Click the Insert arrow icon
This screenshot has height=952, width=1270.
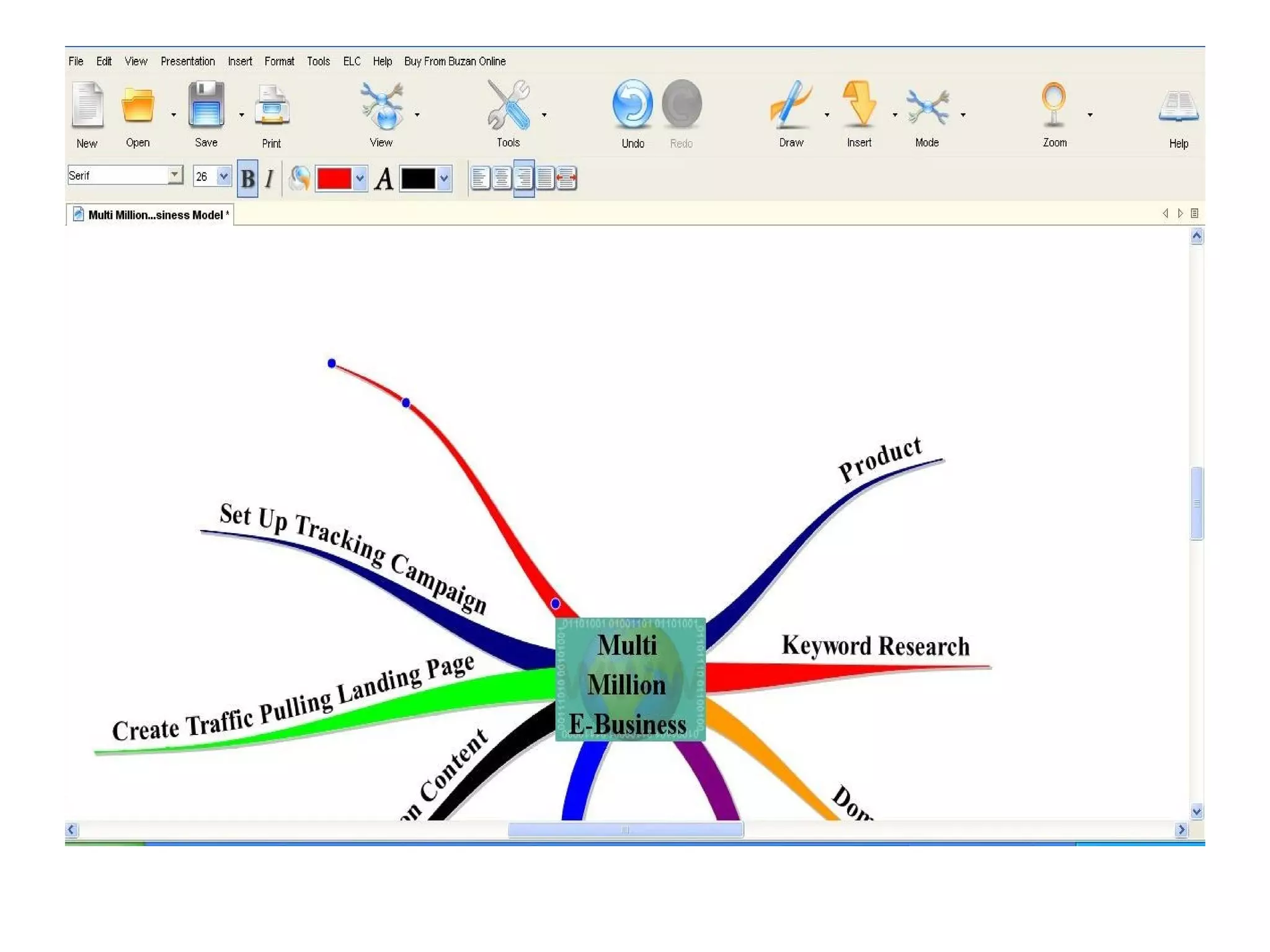(x=859, y=104)
